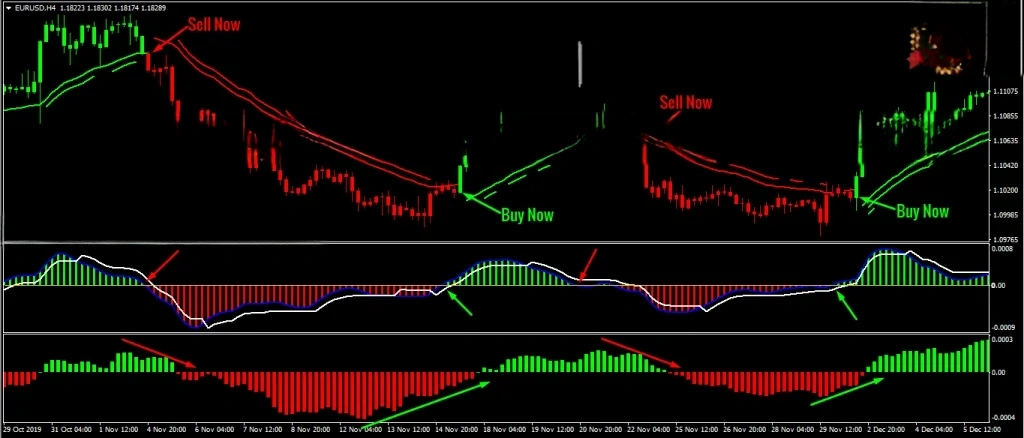The image size is (1024, 438).
Task: Open the dropdown triangle beside EURUSD,H4
Action: click(7, 6)
